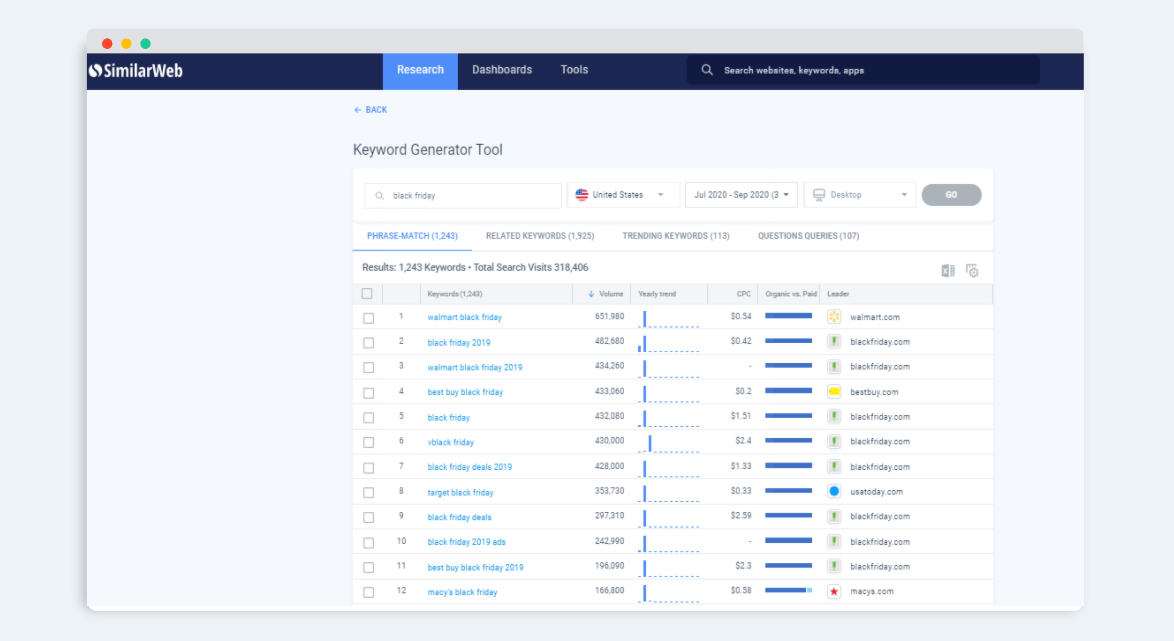This screenshot has width=1174, height=641.
Task: Open the Desktop device dropdown
Action: 859,195
